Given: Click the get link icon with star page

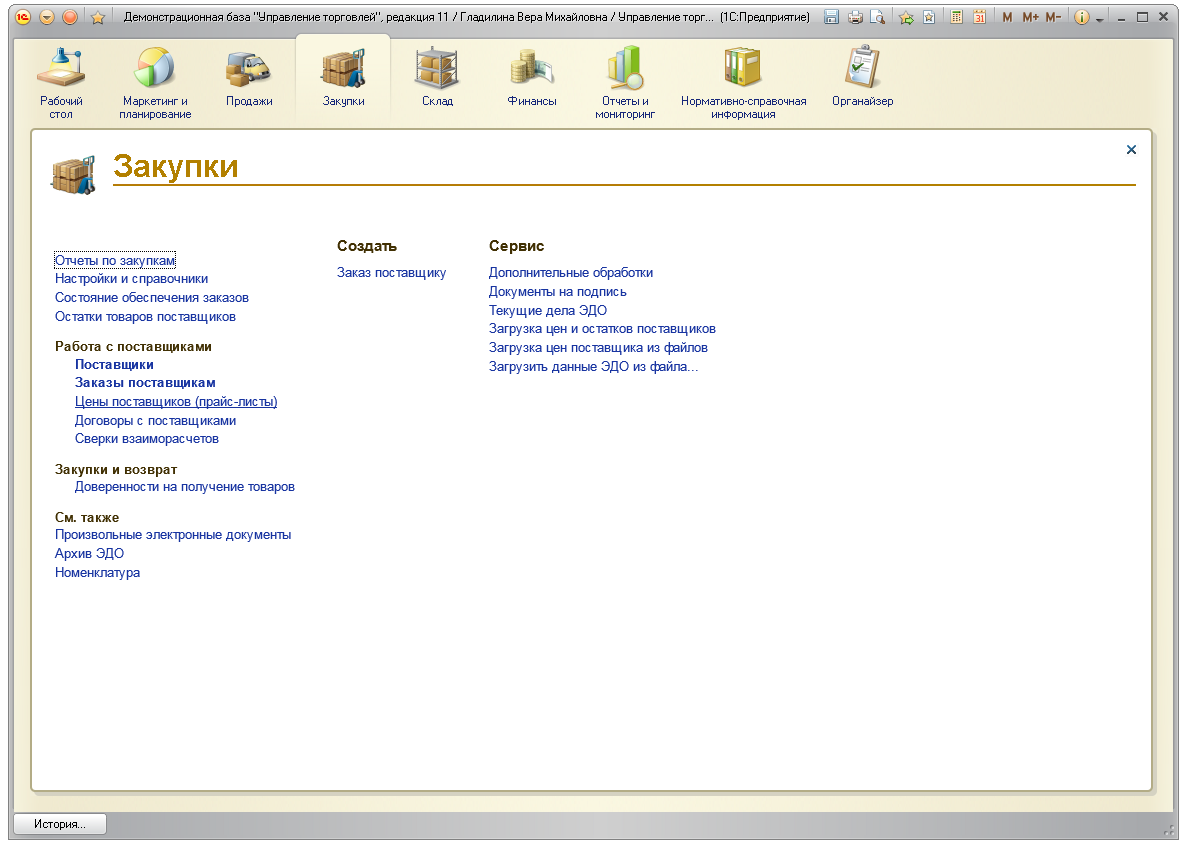Looking at the screenshot, I should click(929, 17).
